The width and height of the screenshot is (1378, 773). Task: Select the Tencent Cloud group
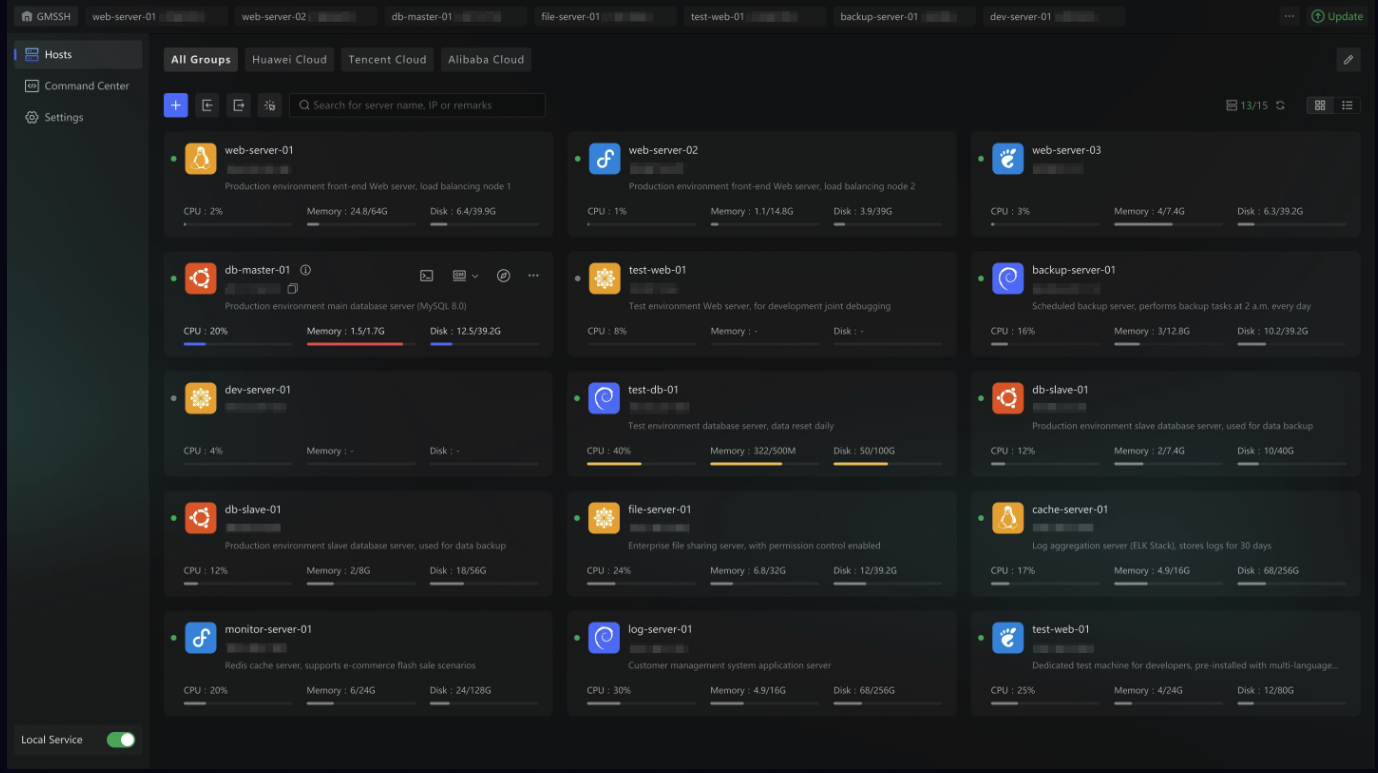387,59
